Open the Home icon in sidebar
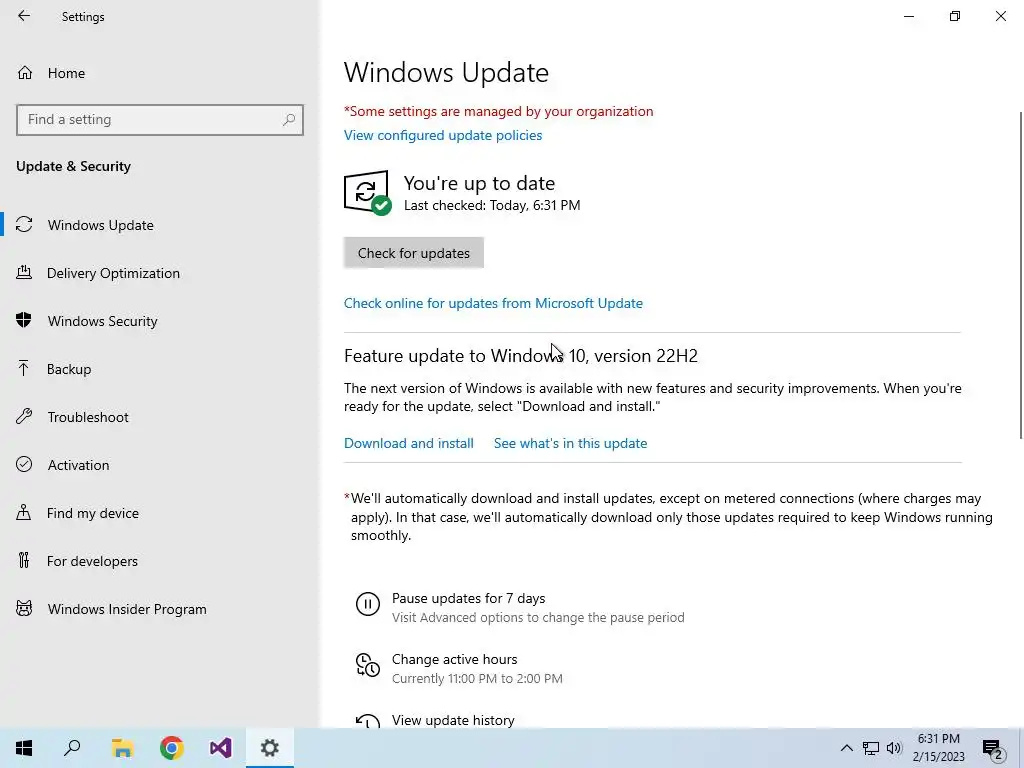1024x768 pixels. click(25, 72)
